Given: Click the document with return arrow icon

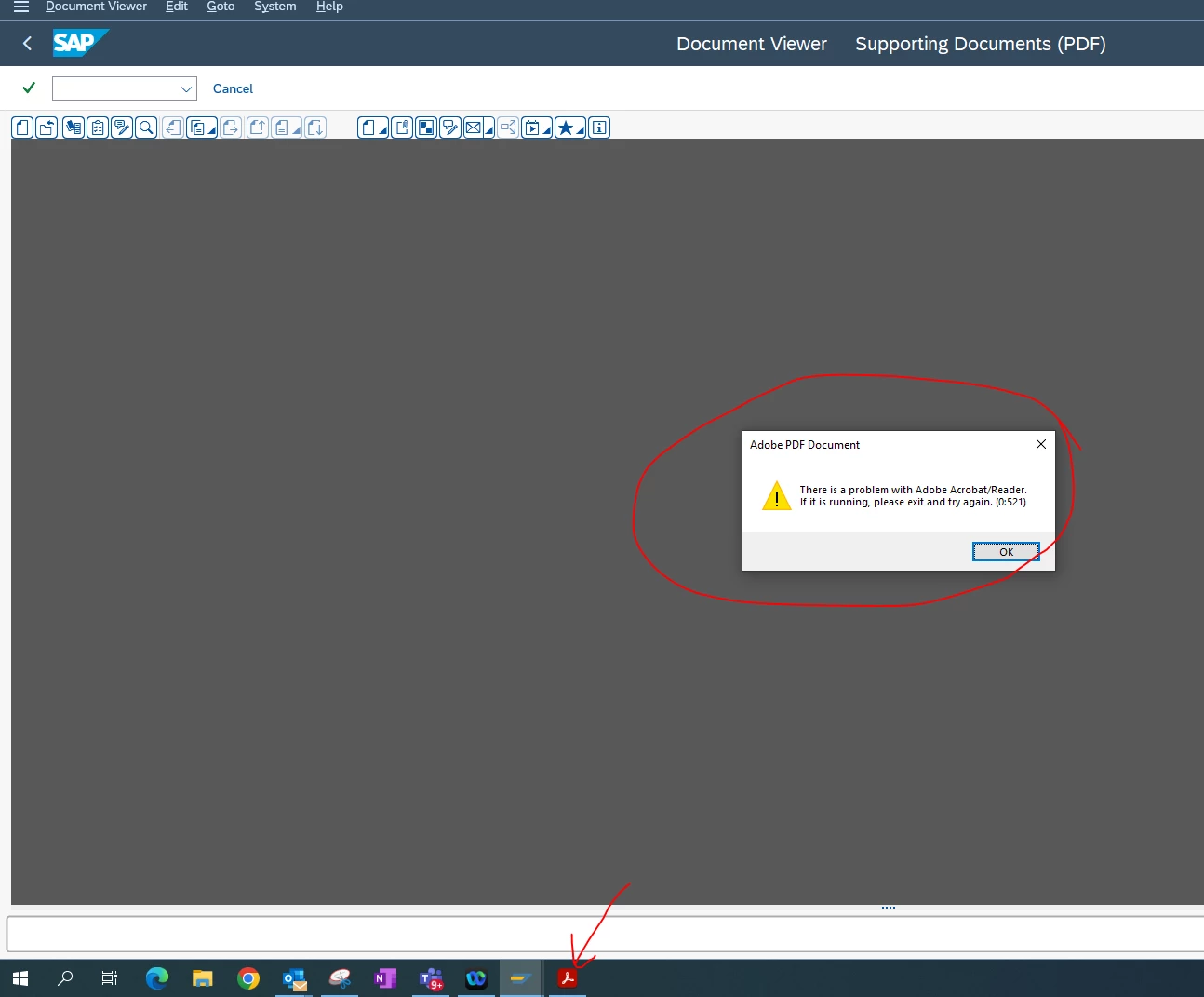Looking at the screenshot, I should click(47, 128).
